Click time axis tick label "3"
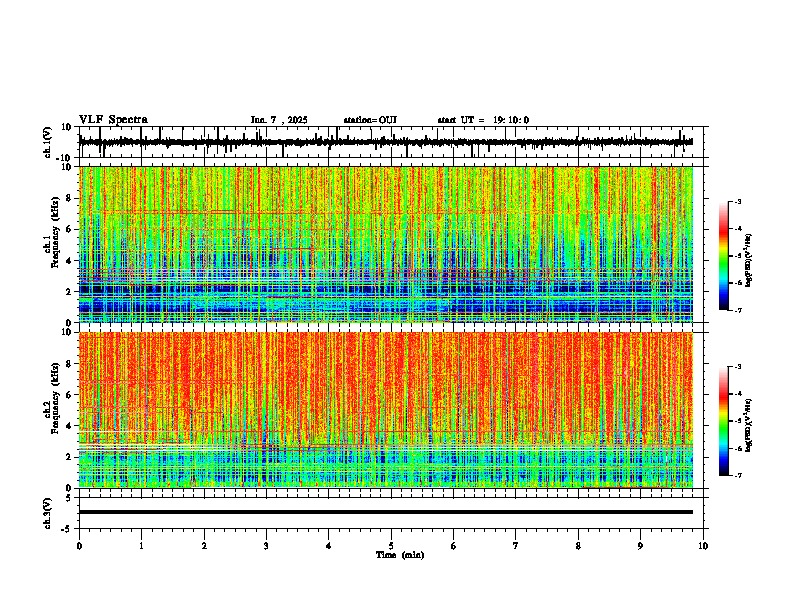Viewport: 792px width, 612px height. pyautogui.click(x=266, y=546)
